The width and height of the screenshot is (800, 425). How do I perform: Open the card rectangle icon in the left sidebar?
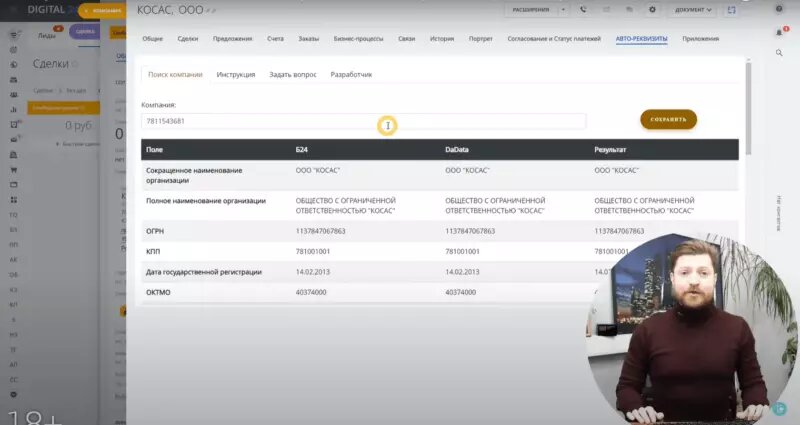click(x=14, y=184)
